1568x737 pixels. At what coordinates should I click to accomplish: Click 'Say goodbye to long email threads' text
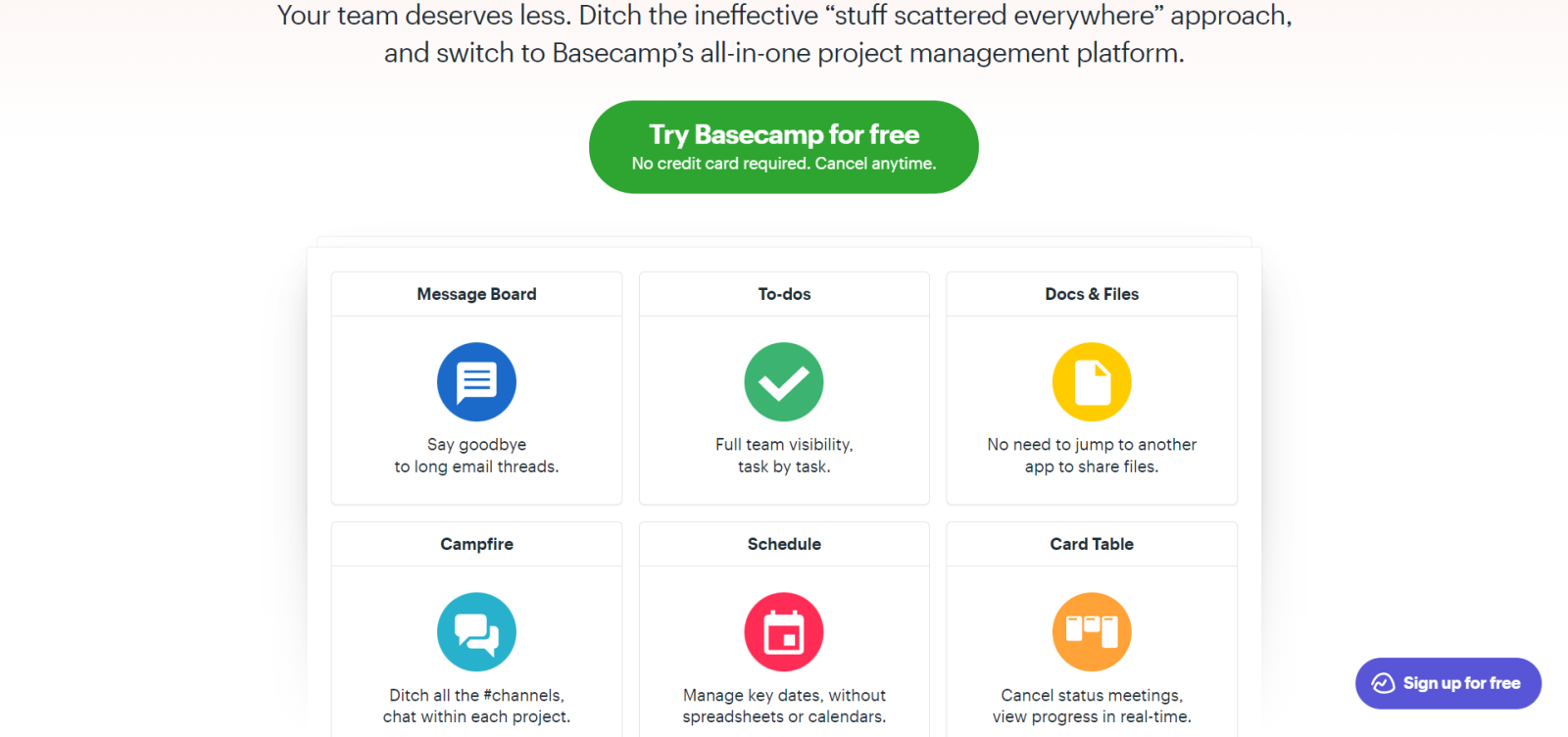(476, 456)
